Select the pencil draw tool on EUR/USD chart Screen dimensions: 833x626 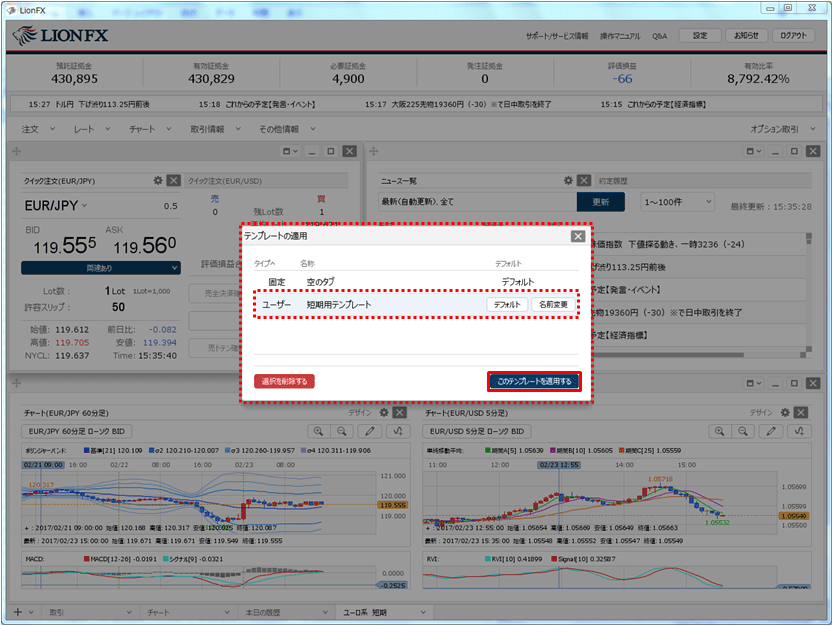coord(771,432)
